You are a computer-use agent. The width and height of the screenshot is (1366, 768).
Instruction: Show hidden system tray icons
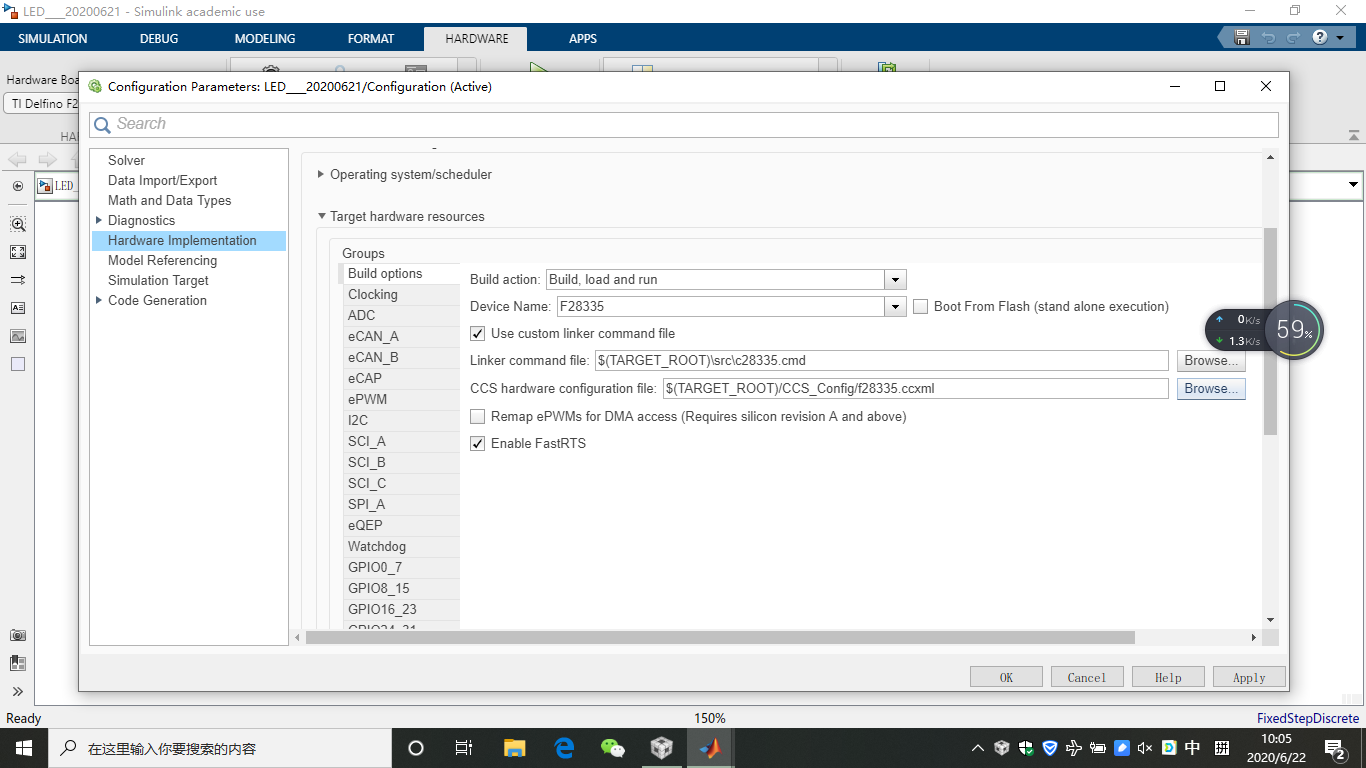pyautogui.click(x=978, y=748)
